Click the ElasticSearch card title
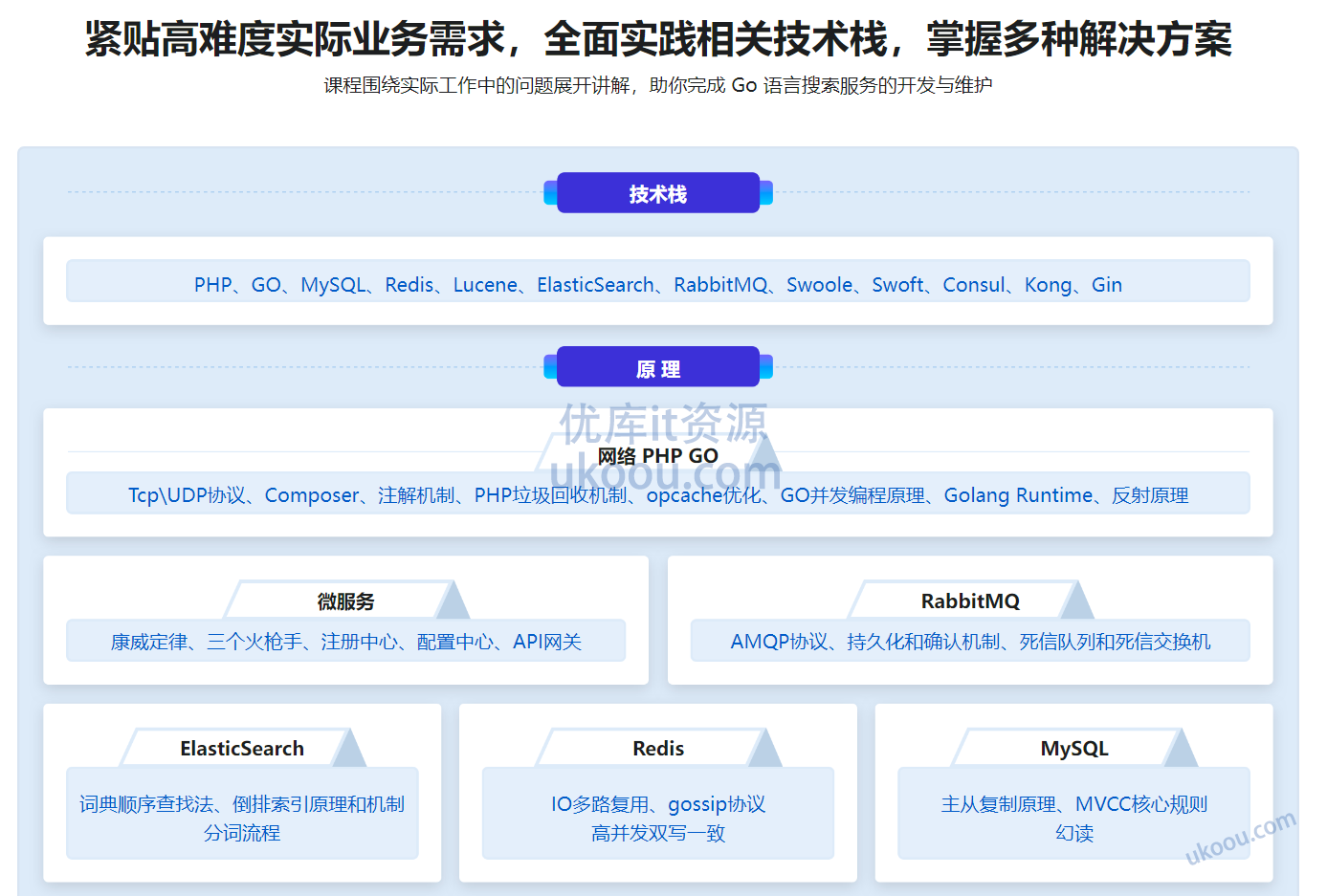Viewport: 1327px width, 896px height. pyautogui.click(x=242, y=748)
